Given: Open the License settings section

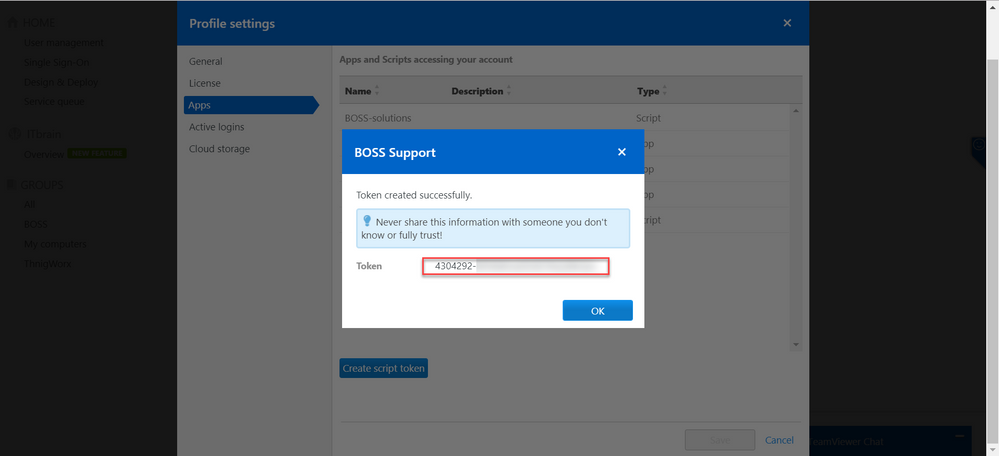Looking at the screenshot, I should pos(205,83).
